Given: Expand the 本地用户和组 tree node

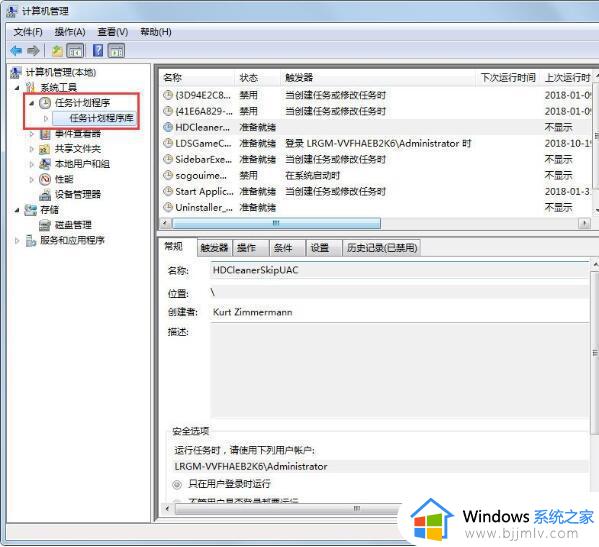Looking at the screenshot, I should [x=32, y=164].
